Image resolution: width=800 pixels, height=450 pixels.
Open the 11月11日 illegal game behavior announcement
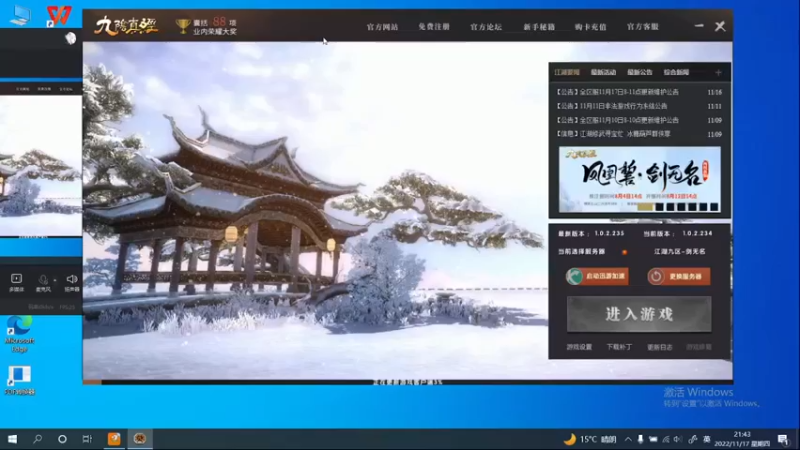[611, 106]
